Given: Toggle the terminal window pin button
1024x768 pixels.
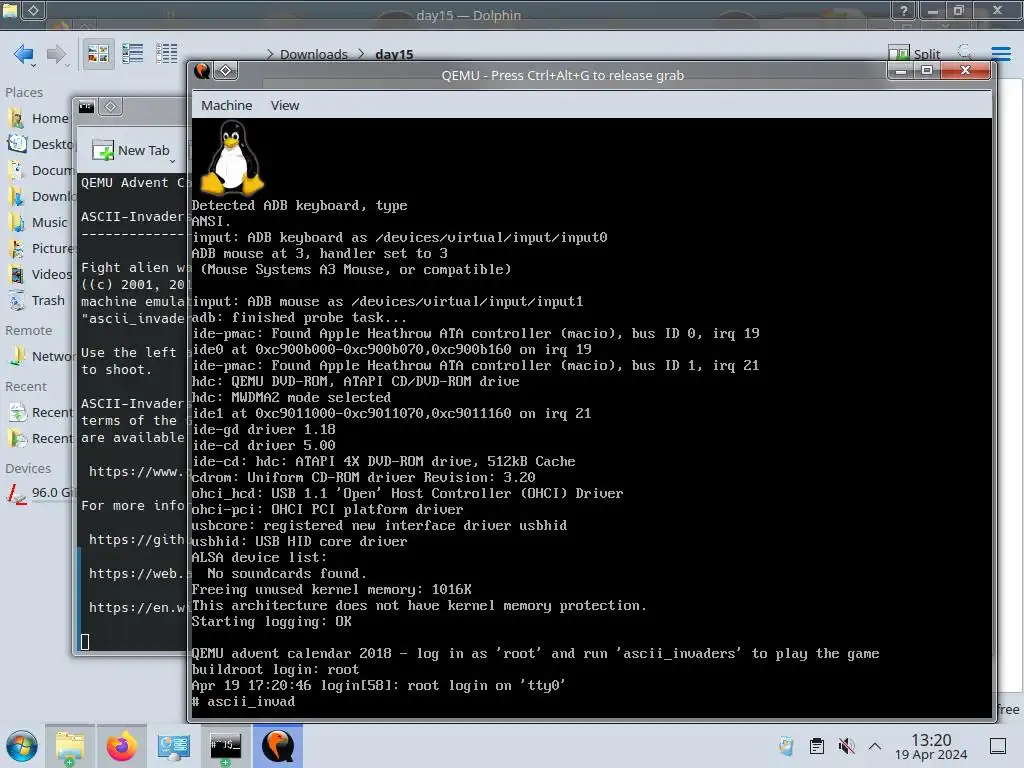Looking at the screenshot, I should point(110,106).
